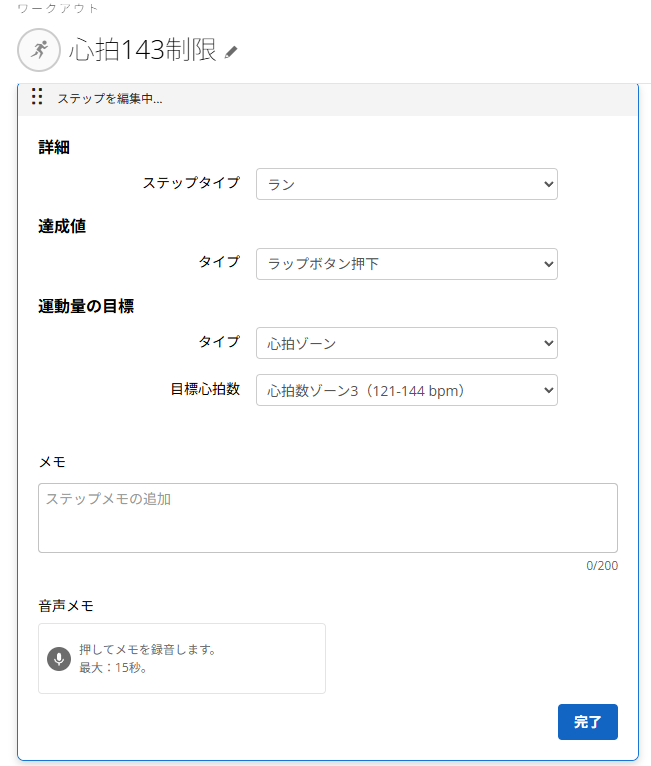651x766 pixels.
Task: Click the chevron arrow of 目標心拍数 select
Action: [548, 390]
